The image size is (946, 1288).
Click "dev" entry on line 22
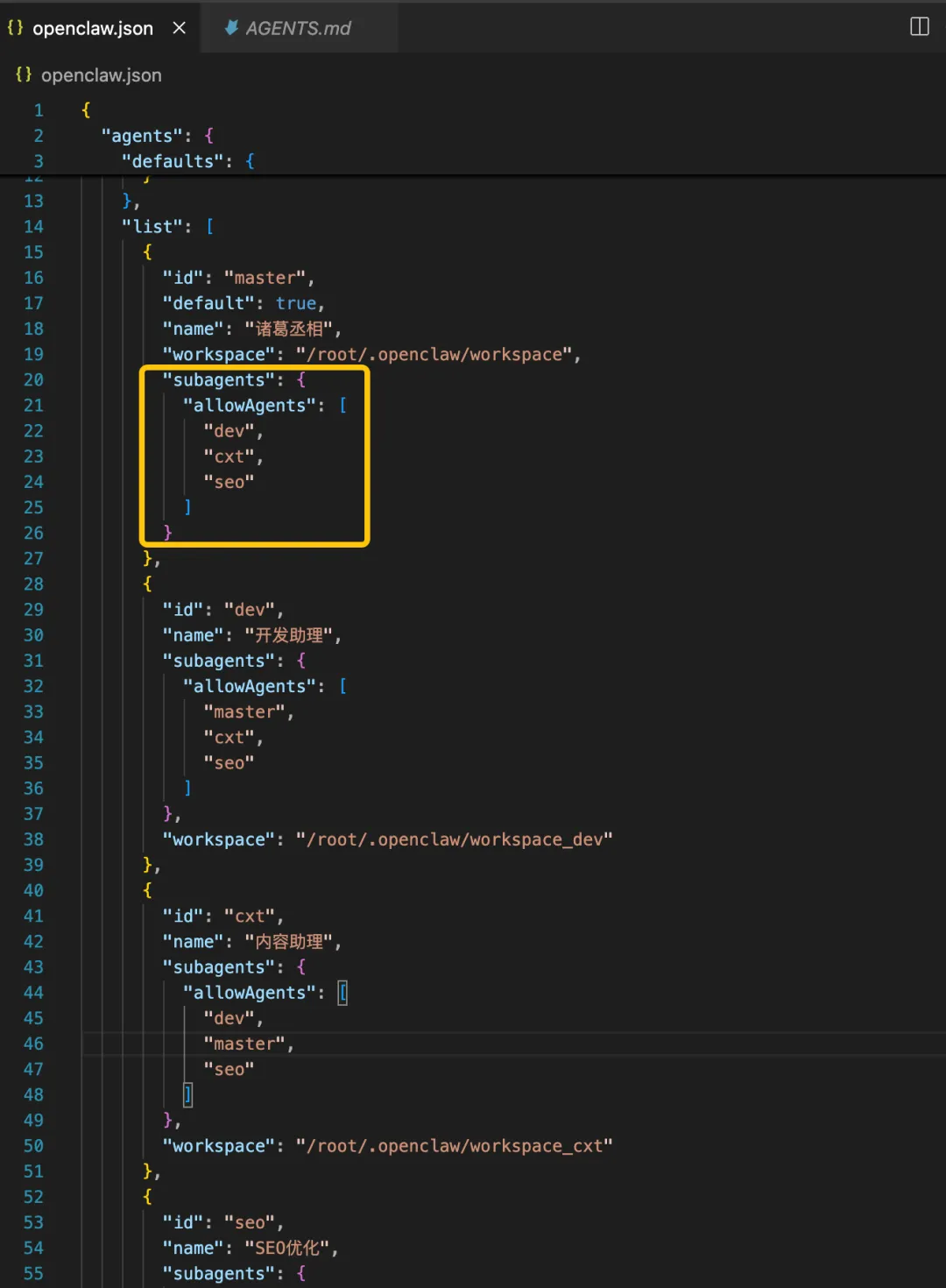click(229, 431)
